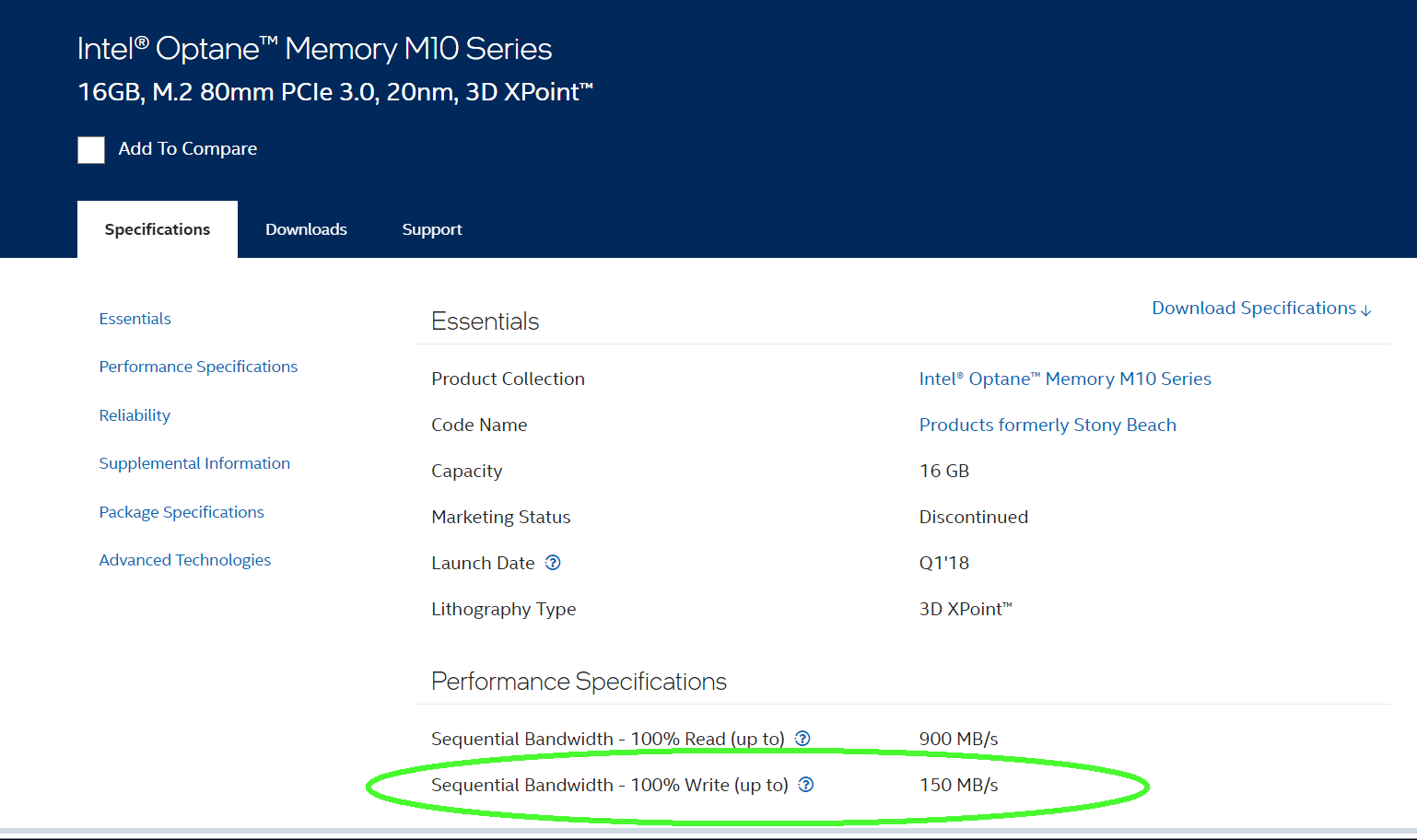This screenshot has width=1417, height=840.
Task: Click the Download Specifications link
Action: pyautogui.click(x=1260, y=309)
